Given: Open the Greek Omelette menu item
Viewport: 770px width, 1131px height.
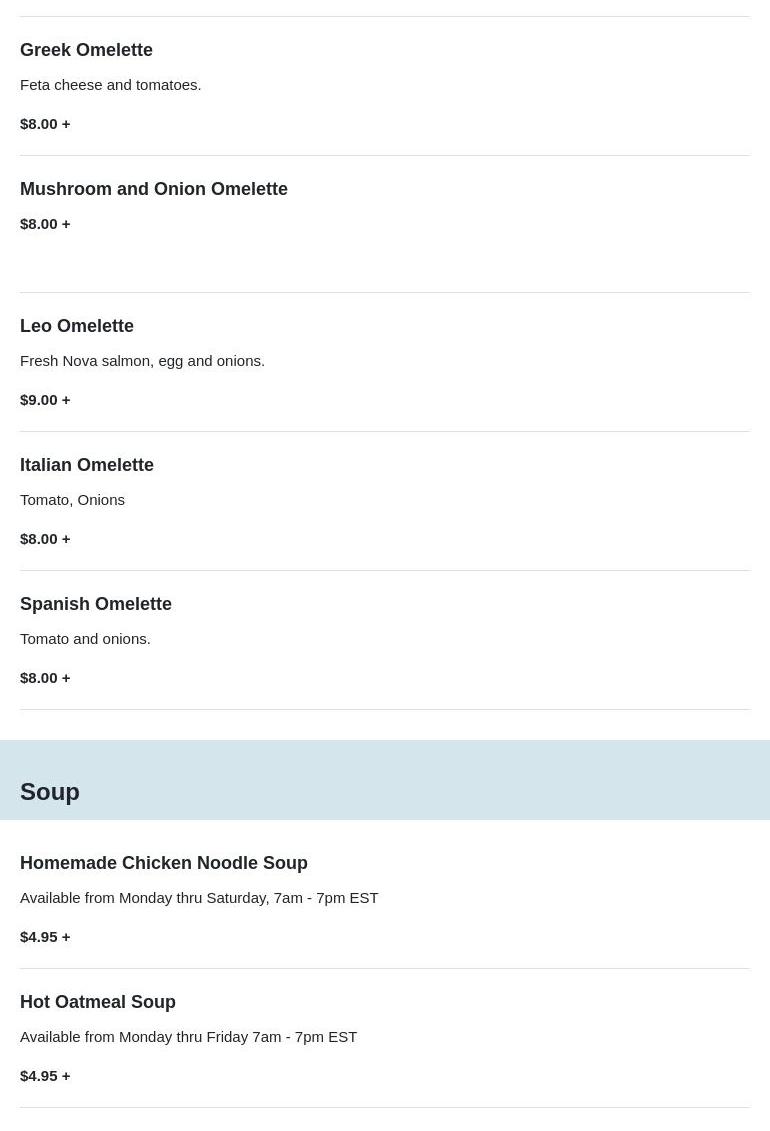Looking at the screenshot, I should [x=86, y=50].
